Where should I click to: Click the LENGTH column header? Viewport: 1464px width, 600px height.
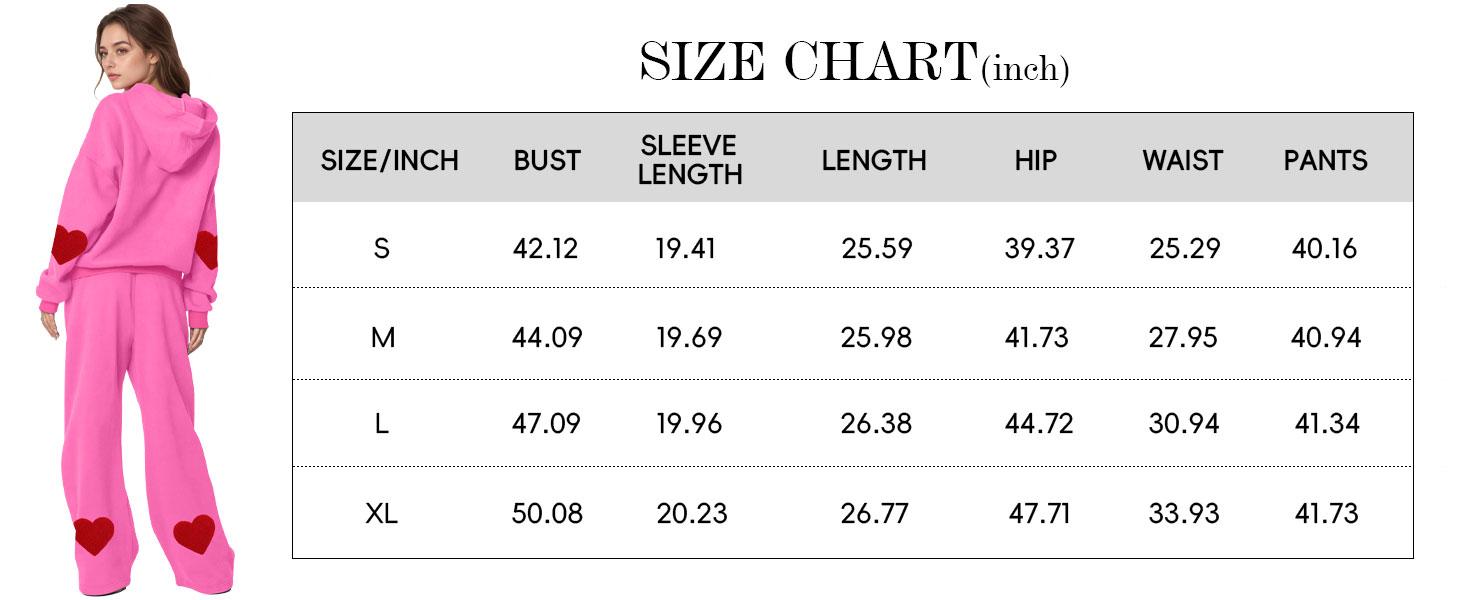[874, 160]
